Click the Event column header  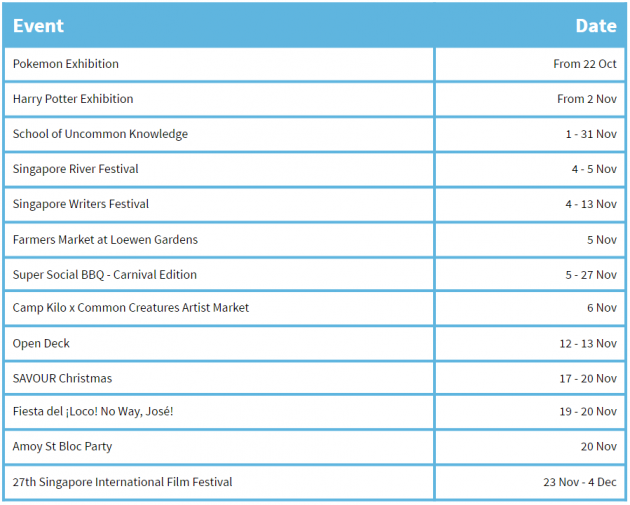tap(38, 26)
